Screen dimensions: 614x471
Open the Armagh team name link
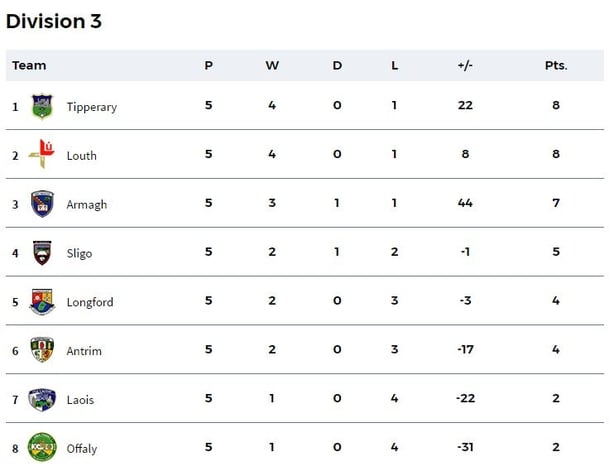tap(87, 205)
